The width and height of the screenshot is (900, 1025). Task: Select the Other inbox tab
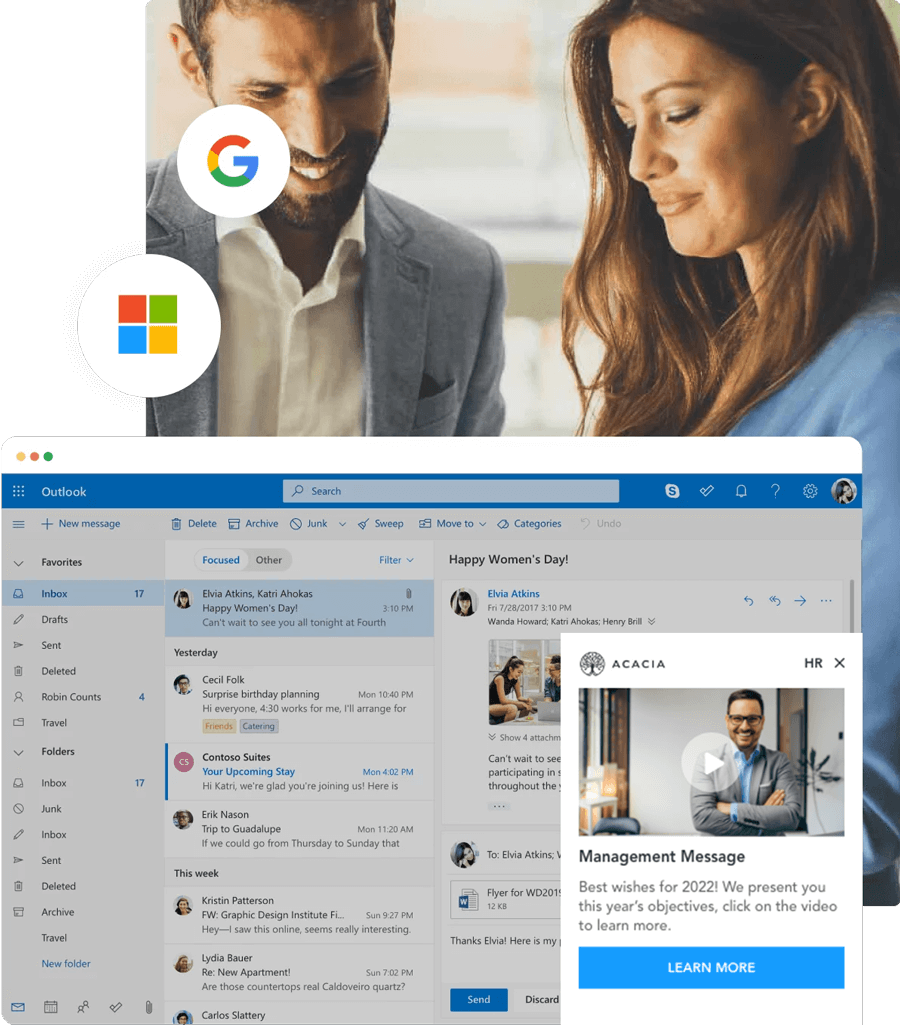[x=269, y=560]
